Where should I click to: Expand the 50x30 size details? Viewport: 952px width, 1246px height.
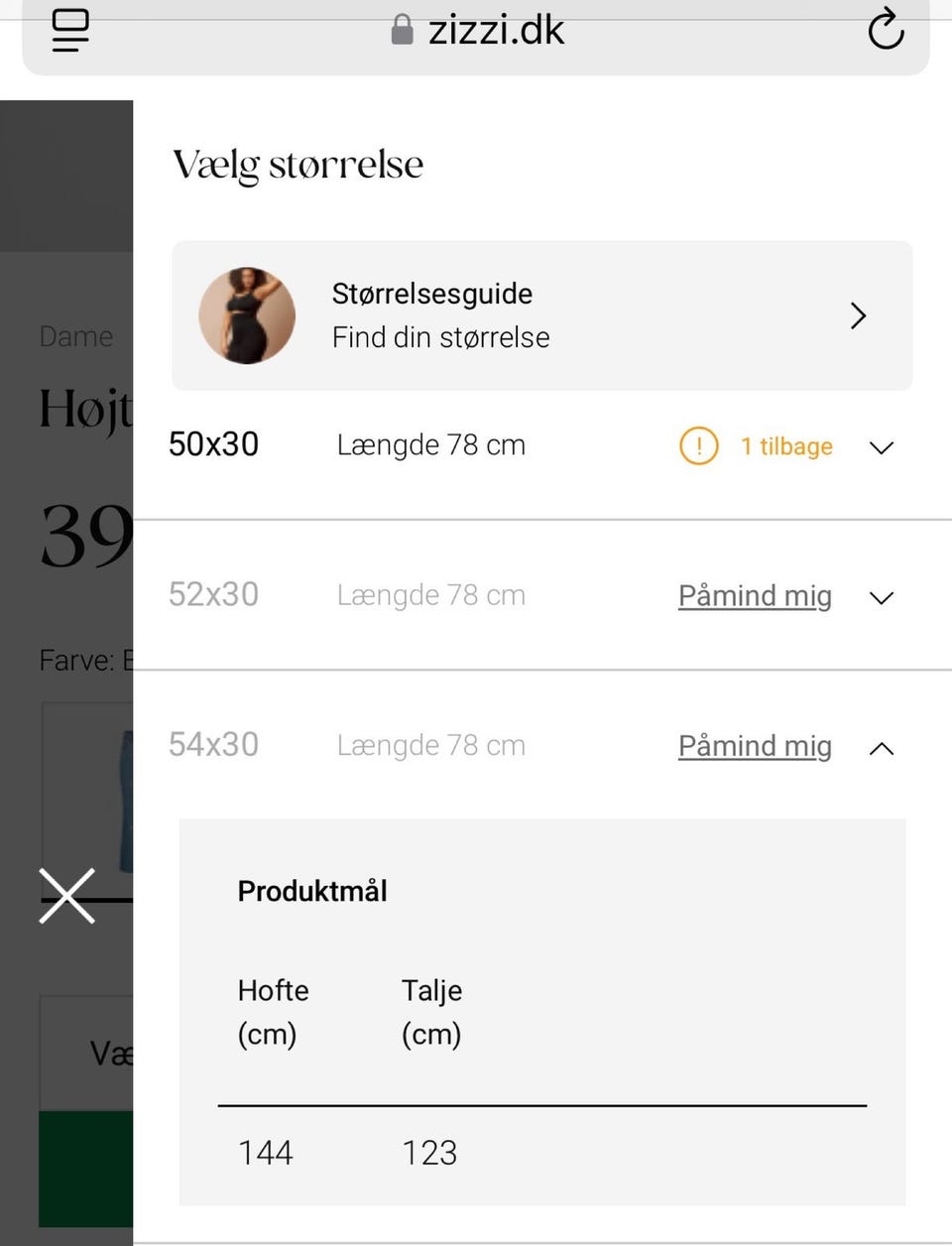coord(881,447)
